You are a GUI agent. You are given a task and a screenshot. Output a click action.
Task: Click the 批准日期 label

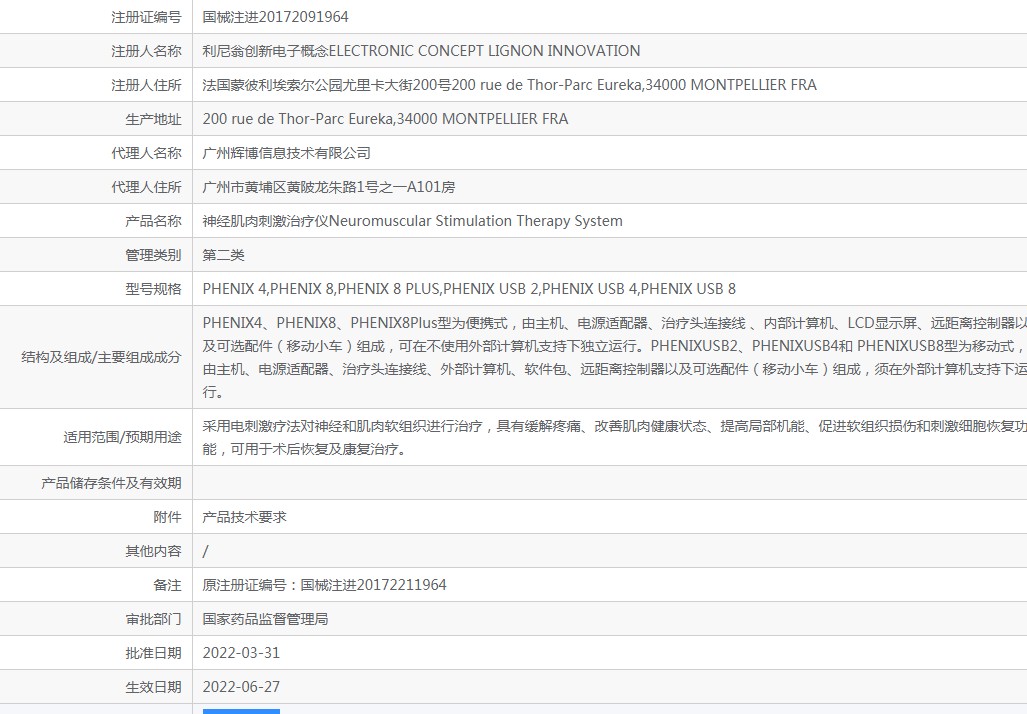pyautogui.click(x=153, y=654)
